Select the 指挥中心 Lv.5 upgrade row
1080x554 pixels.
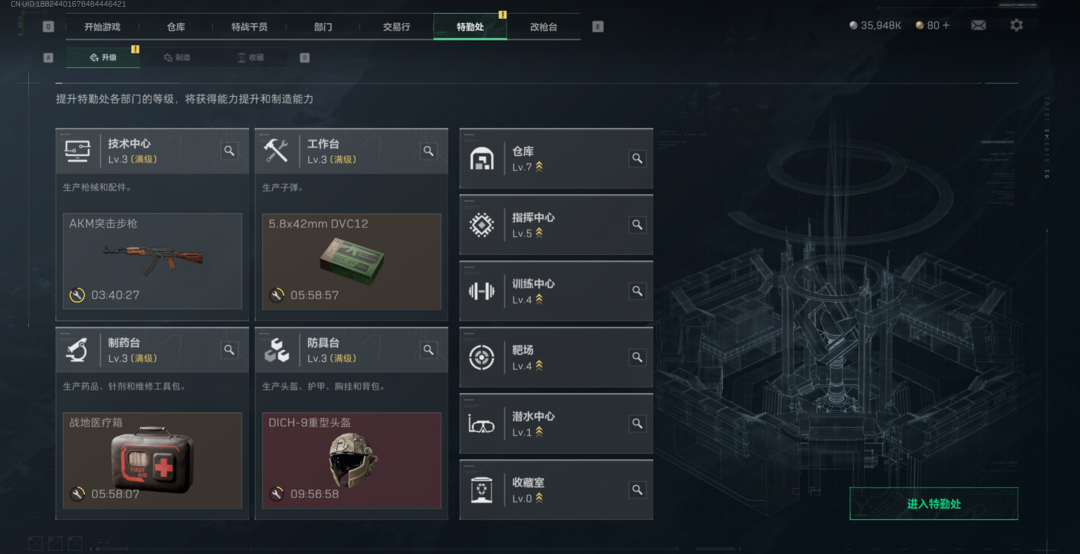coord(556,225)
